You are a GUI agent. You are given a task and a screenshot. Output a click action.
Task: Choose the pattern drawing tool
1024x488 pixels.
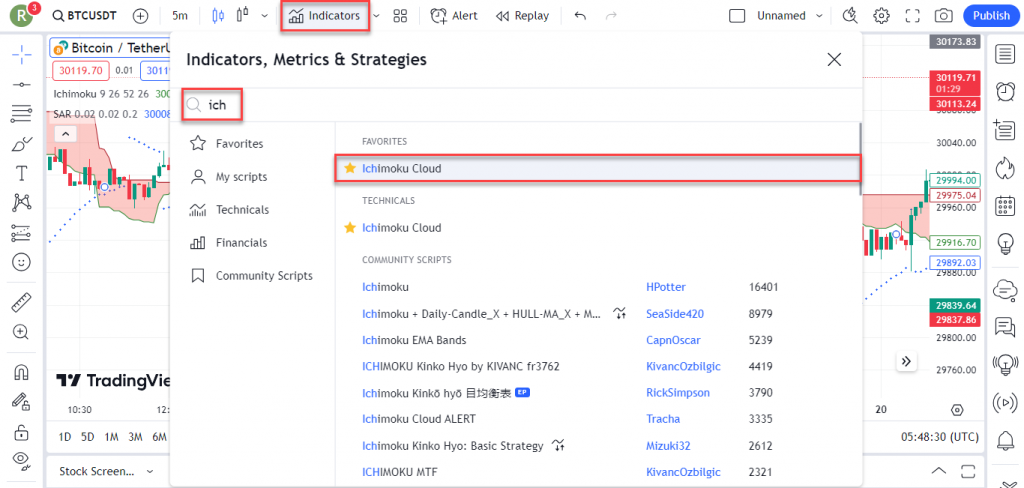pyautogui.click(x=22, y=203)
